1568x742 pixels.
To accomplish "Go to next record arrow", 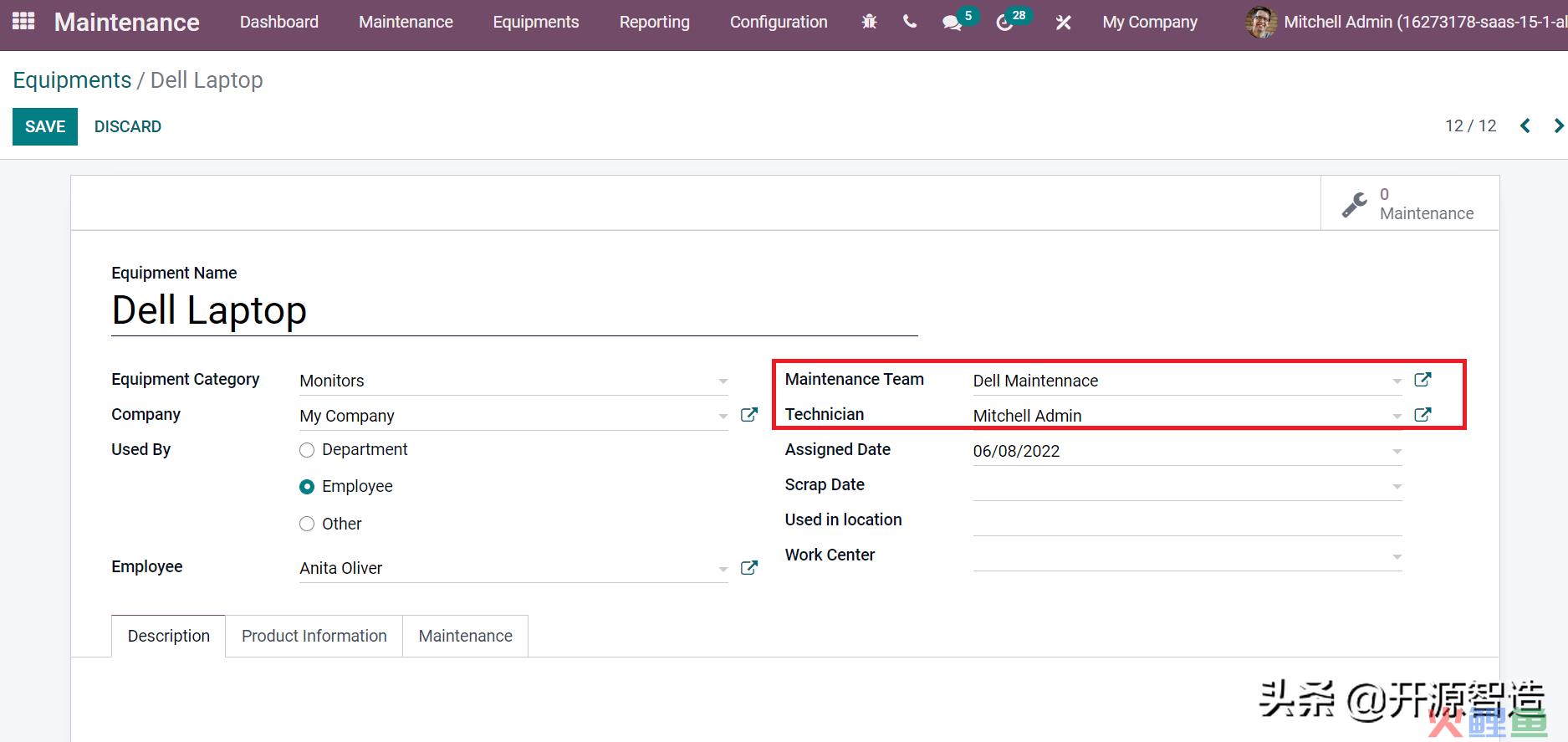I will click(1559, 125).
